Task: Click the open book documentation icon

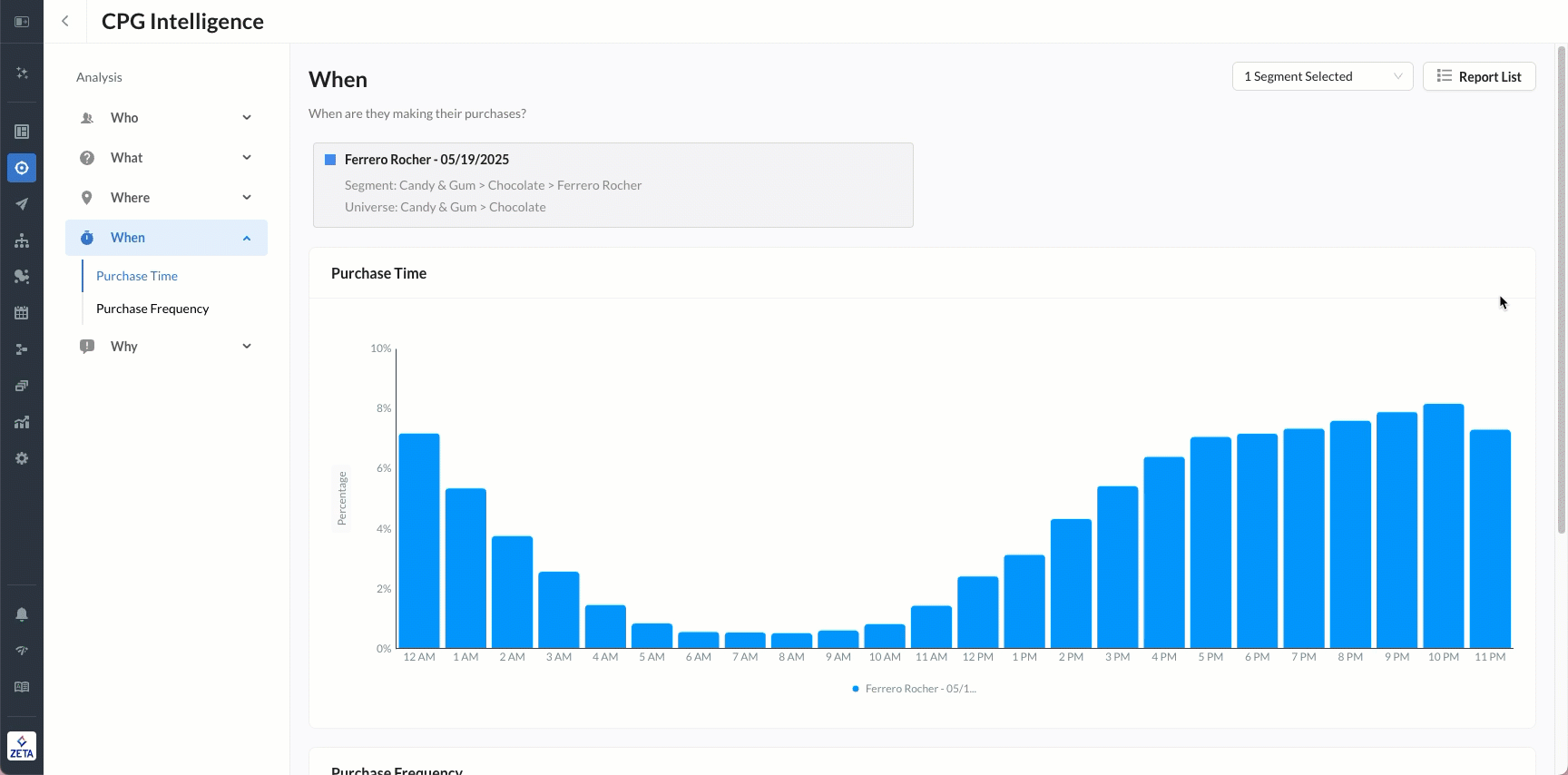Action: click(22, 687)
